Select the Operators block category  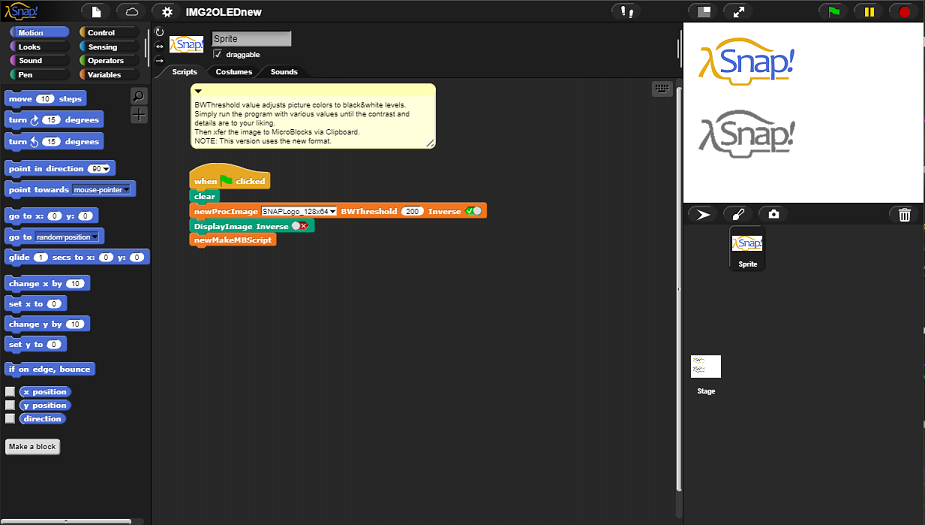[109, 60]
